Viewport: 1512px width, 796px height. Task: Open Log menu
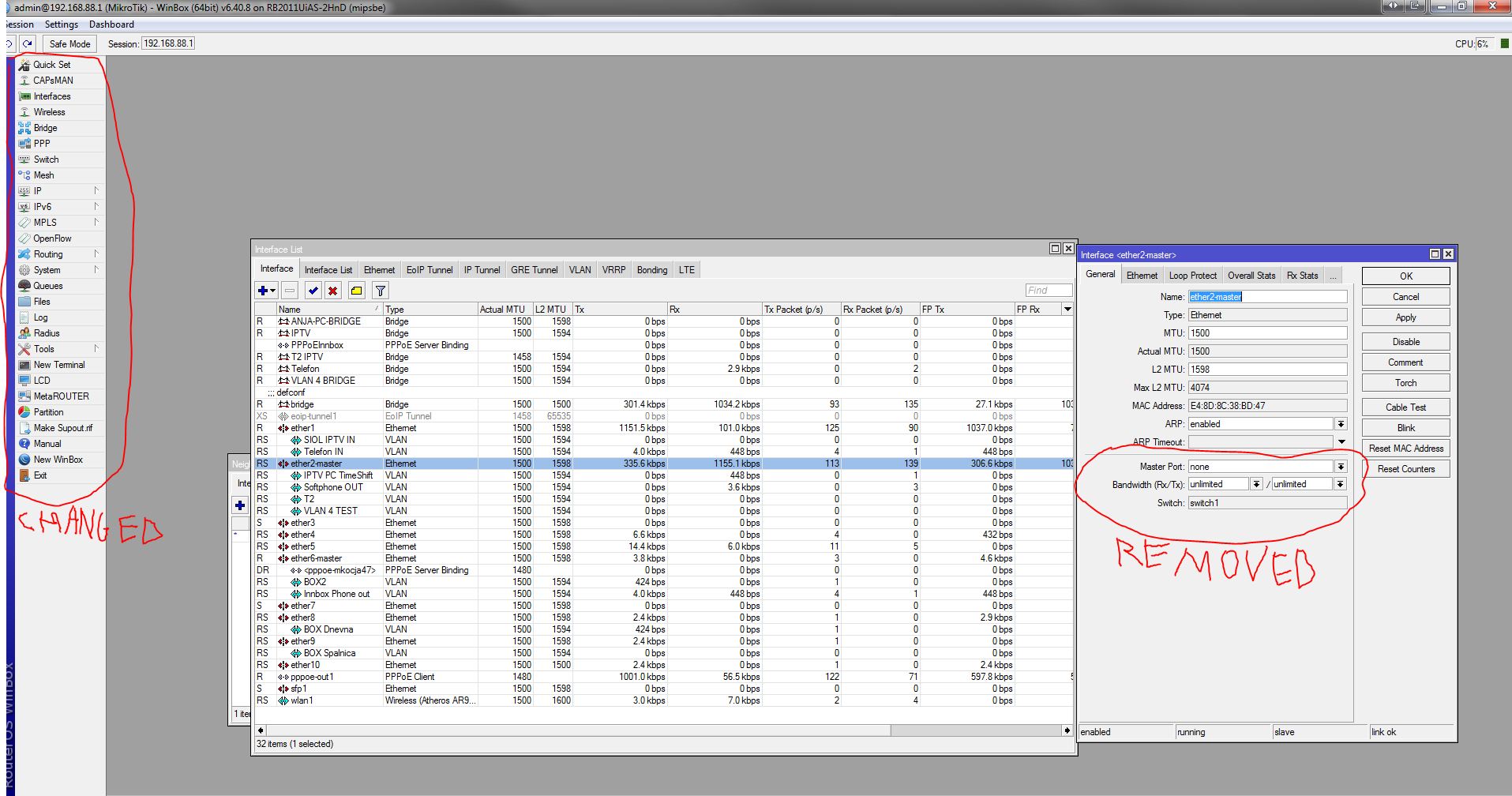pyautogui.click(x=40, y=317)
